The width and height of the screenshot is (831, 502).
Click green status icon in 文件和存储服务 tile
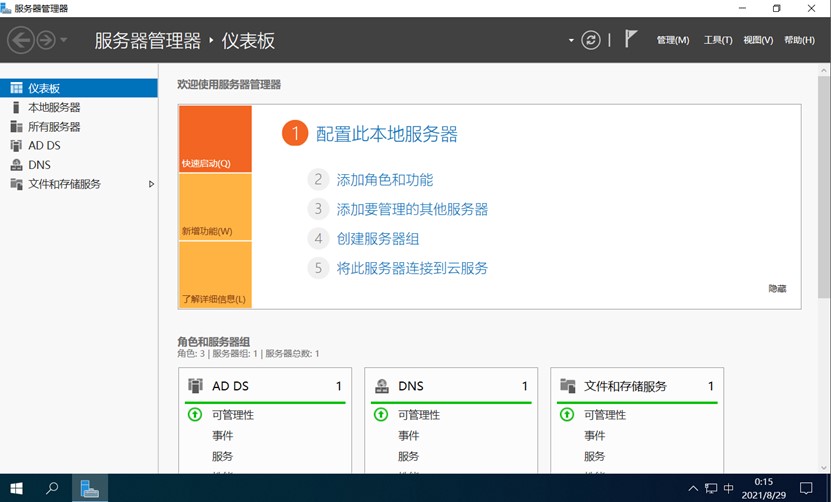coord(567,414)
